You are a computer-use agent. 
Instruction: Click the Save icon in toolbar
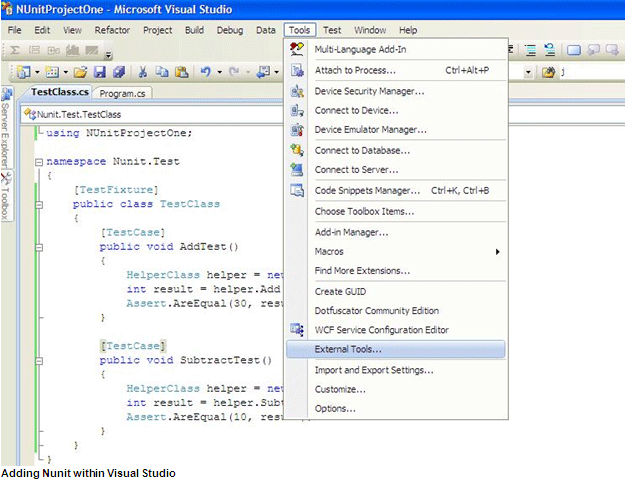pos(100,72)
